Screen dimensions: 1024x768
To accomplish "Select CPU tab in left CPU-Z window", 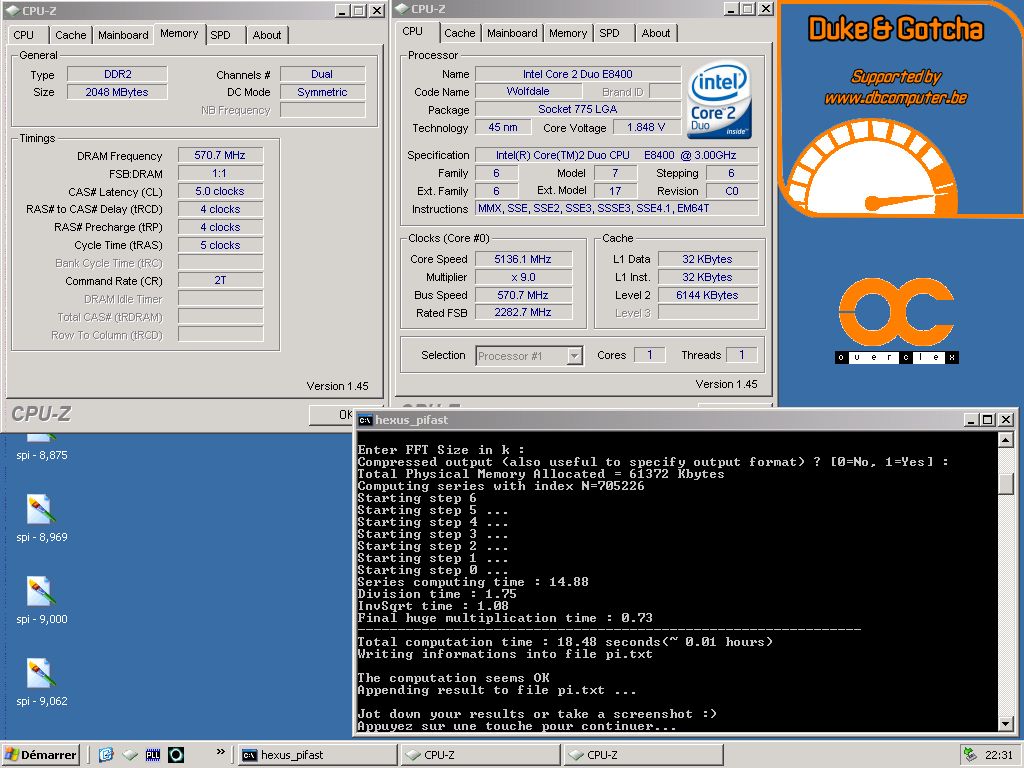I will tap(24, 35).
